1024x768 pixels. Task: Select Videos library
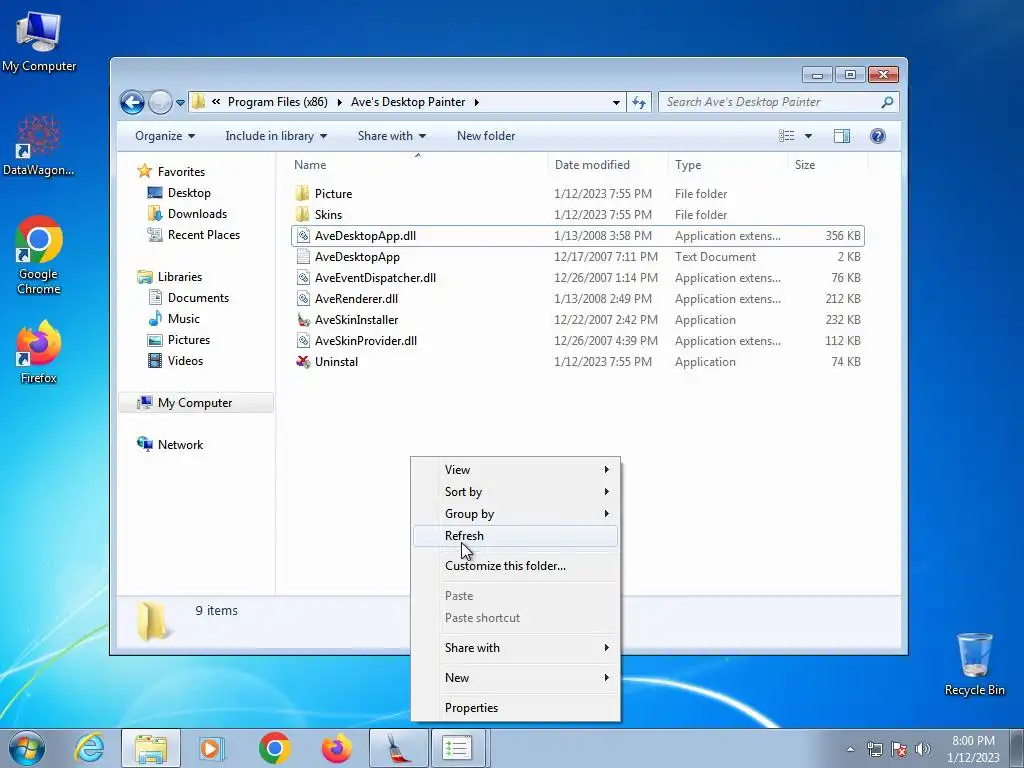point(185,360)
